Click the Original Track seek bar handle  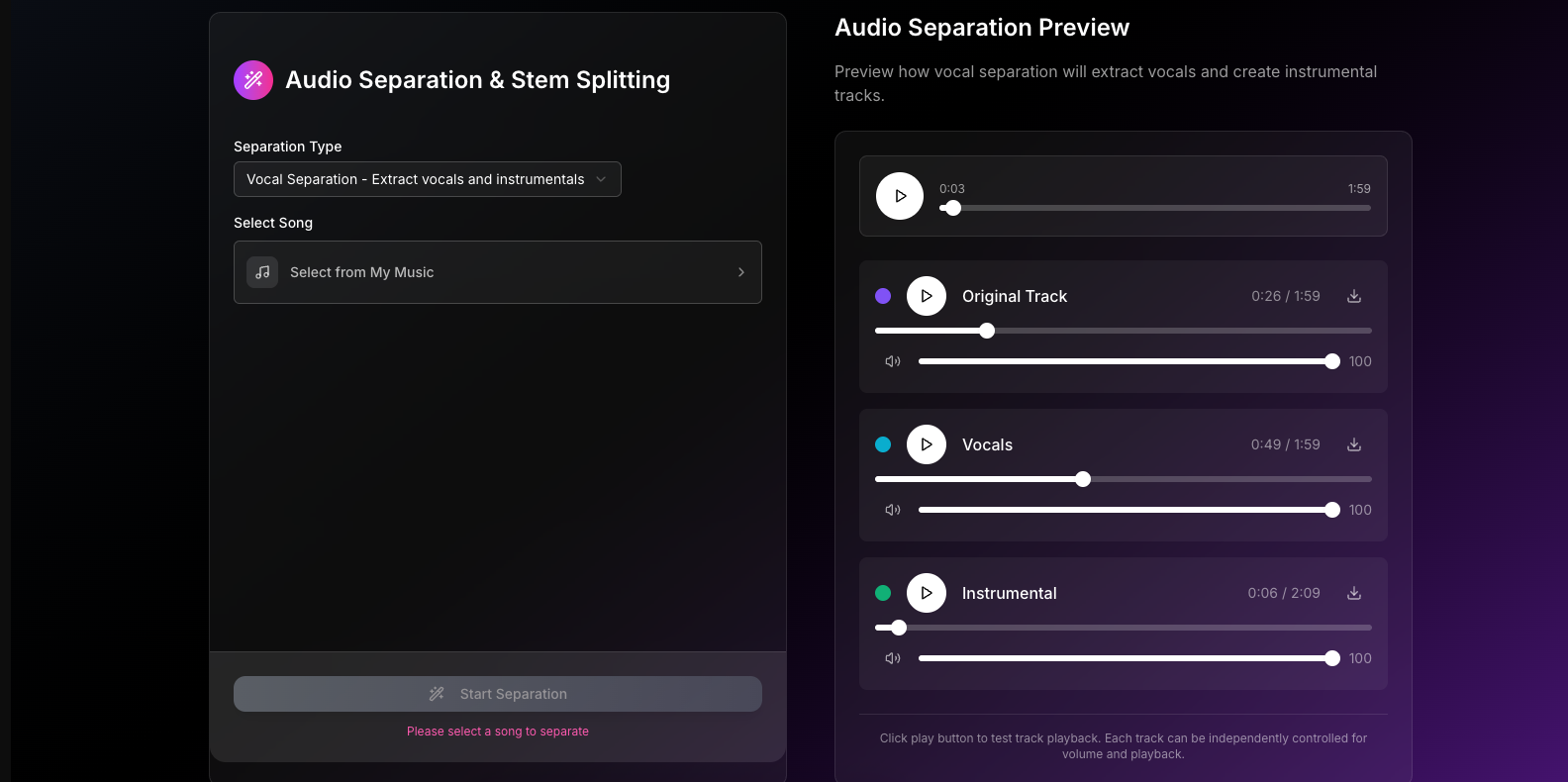click(987, 331)
